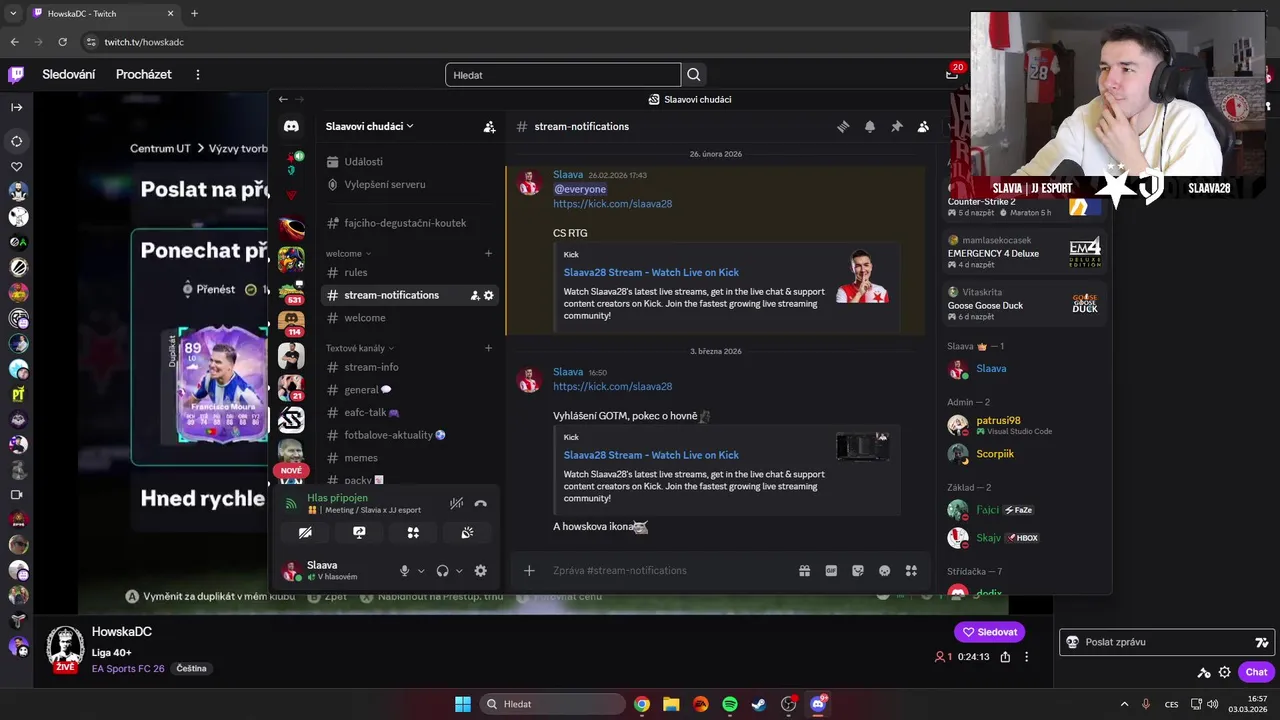Screen dimensions: 1280x720
Task: Create invite for stream-notifications channel
Action: pos(475,295)
